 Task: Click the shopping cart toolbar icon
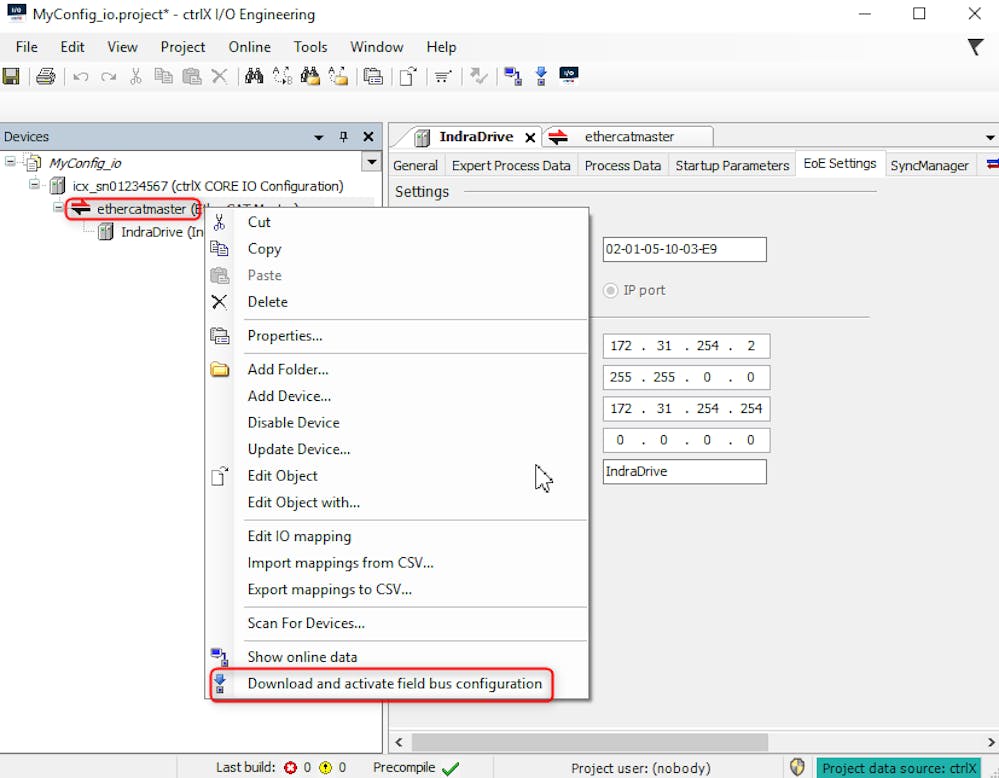[443, 77]
